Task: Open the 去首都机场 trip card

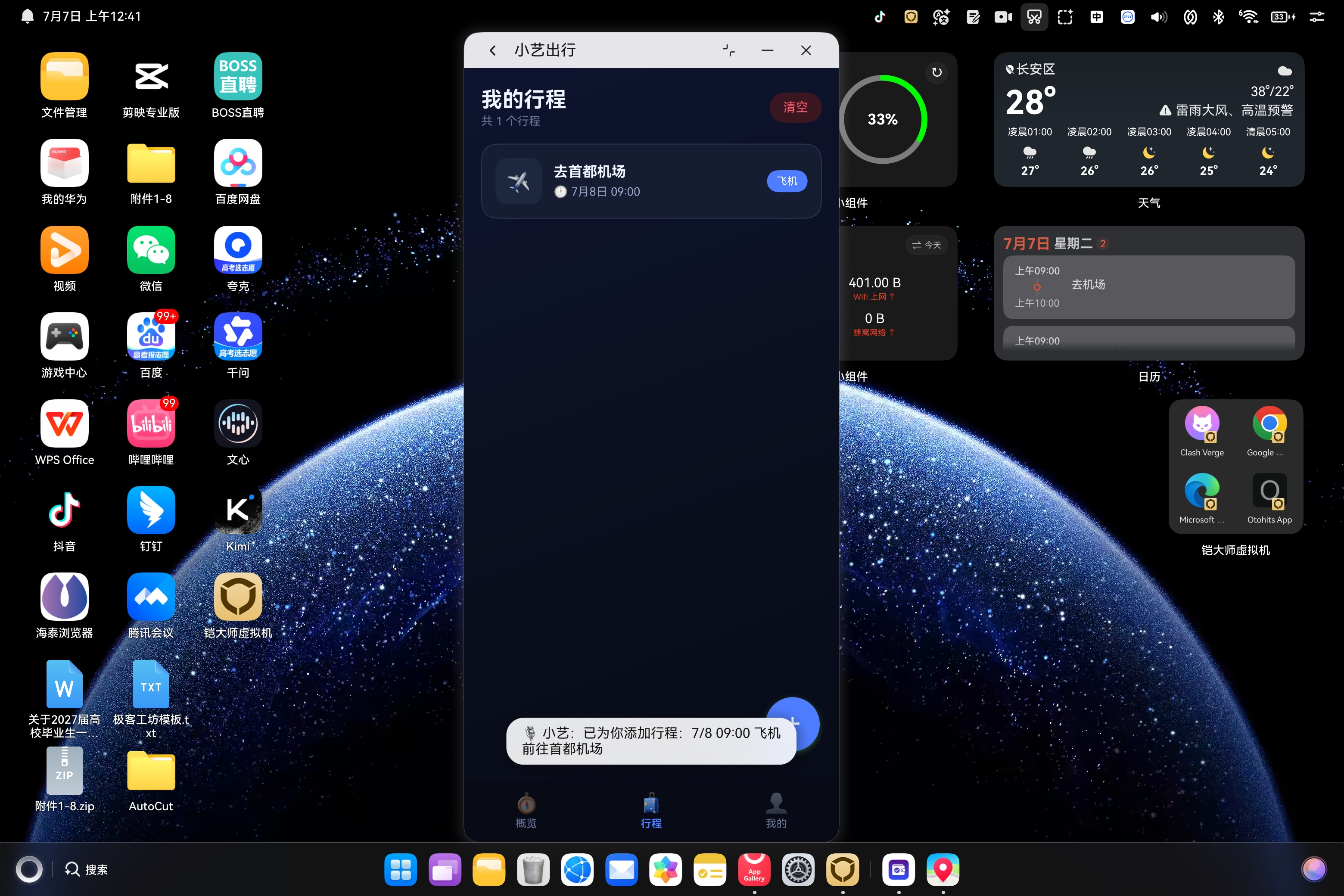Action: tap(651, 181)
